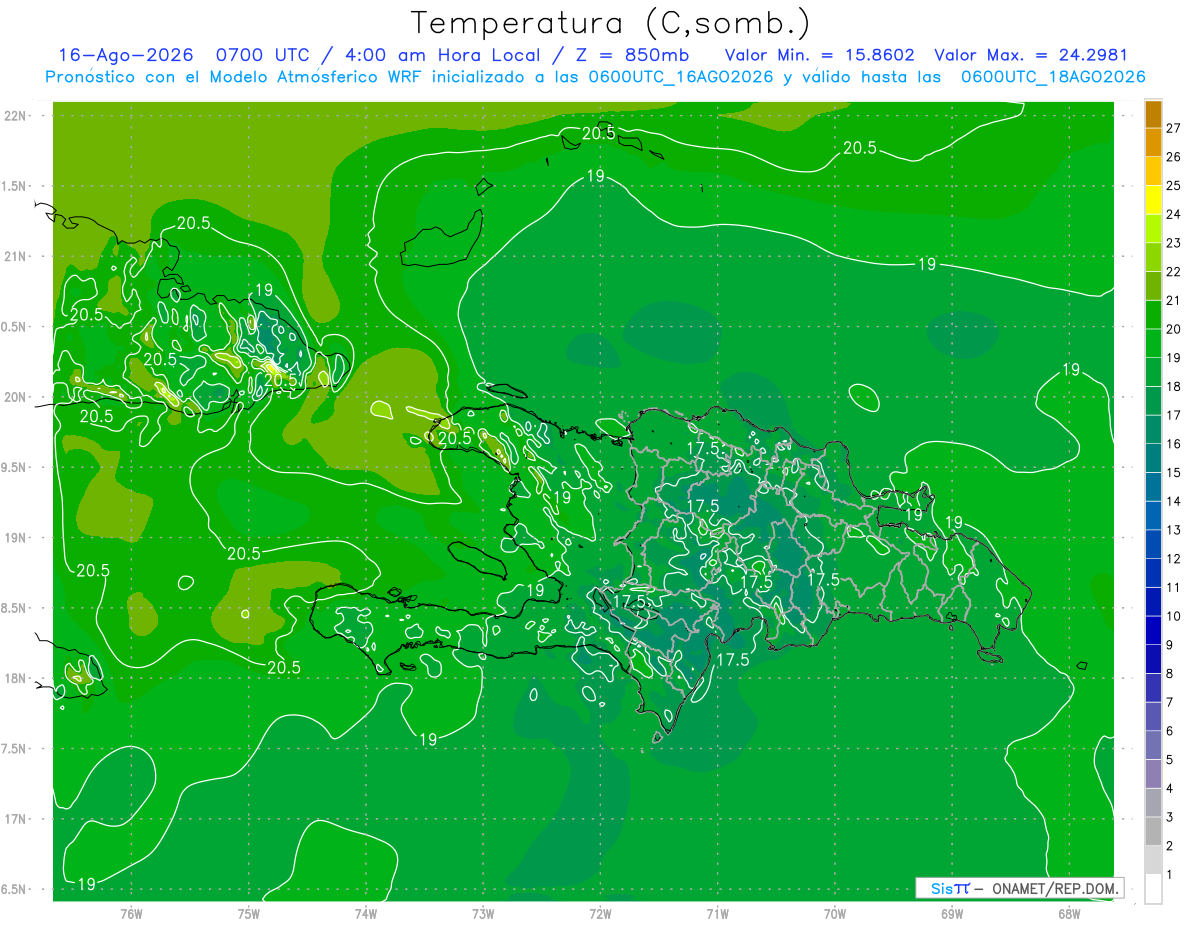The image size is (1200, 927).
Task: Click the '18N' latitude axis label
Action: tap(15, 678)
